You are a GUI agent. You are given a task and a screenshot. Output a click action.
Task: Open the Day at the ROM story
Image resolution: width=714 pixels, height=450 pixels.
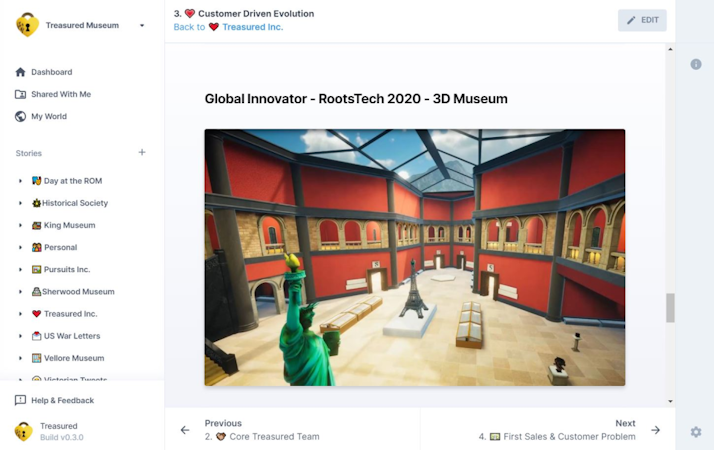[73, 181]
